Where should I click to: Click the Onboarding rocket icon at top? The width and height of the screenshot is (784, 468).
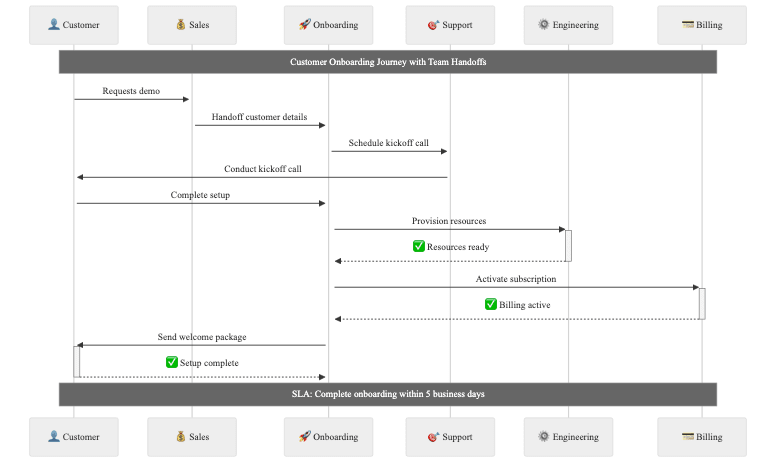pyautogui.click(x=304, y=25)
